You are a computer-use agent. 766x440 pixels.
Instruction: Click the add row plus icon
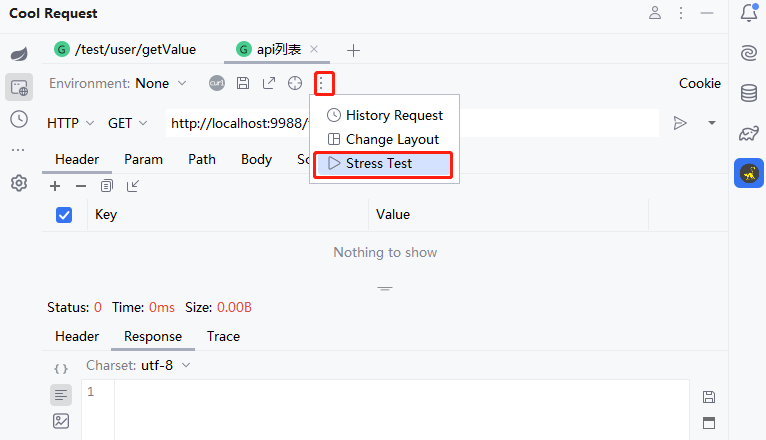[x=55, y=186]
